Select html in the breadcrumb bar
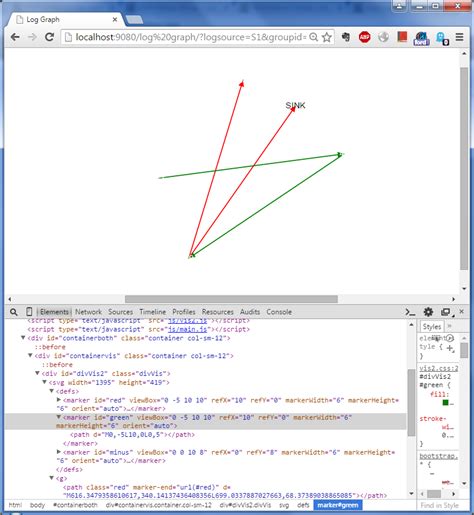The width and height of the screenshot is (474, 515). pyautogui.click(x=15, y=505)
